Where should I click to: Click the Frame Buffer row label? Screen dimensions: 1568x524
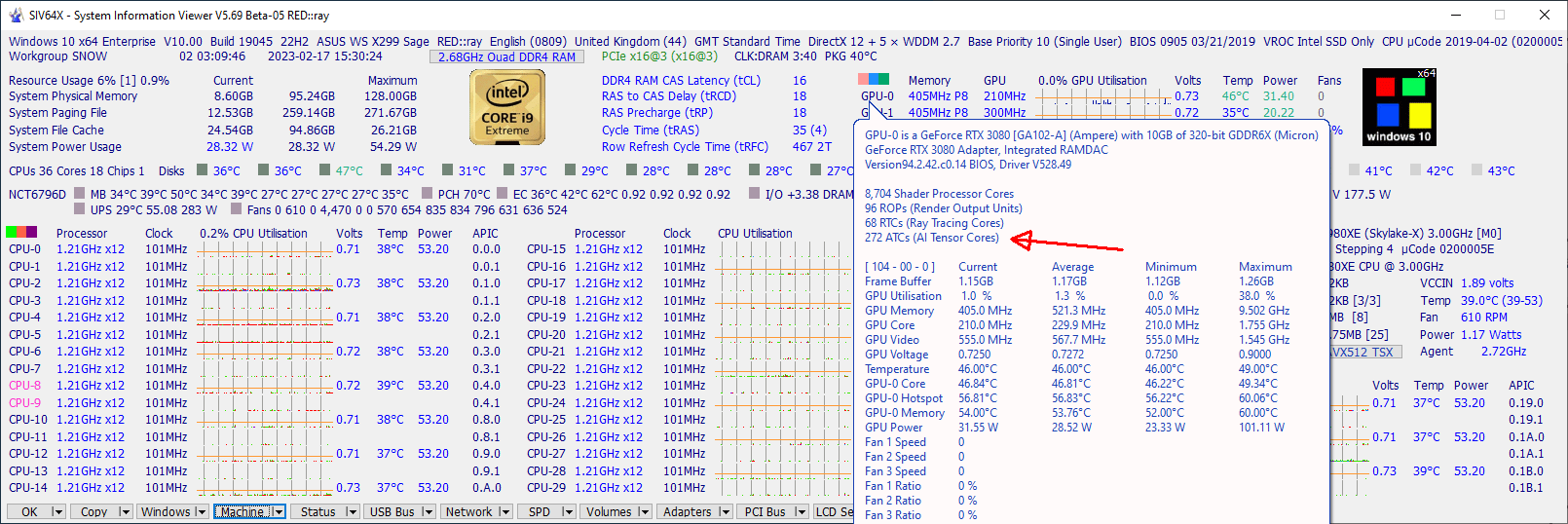tap(898, 281)
